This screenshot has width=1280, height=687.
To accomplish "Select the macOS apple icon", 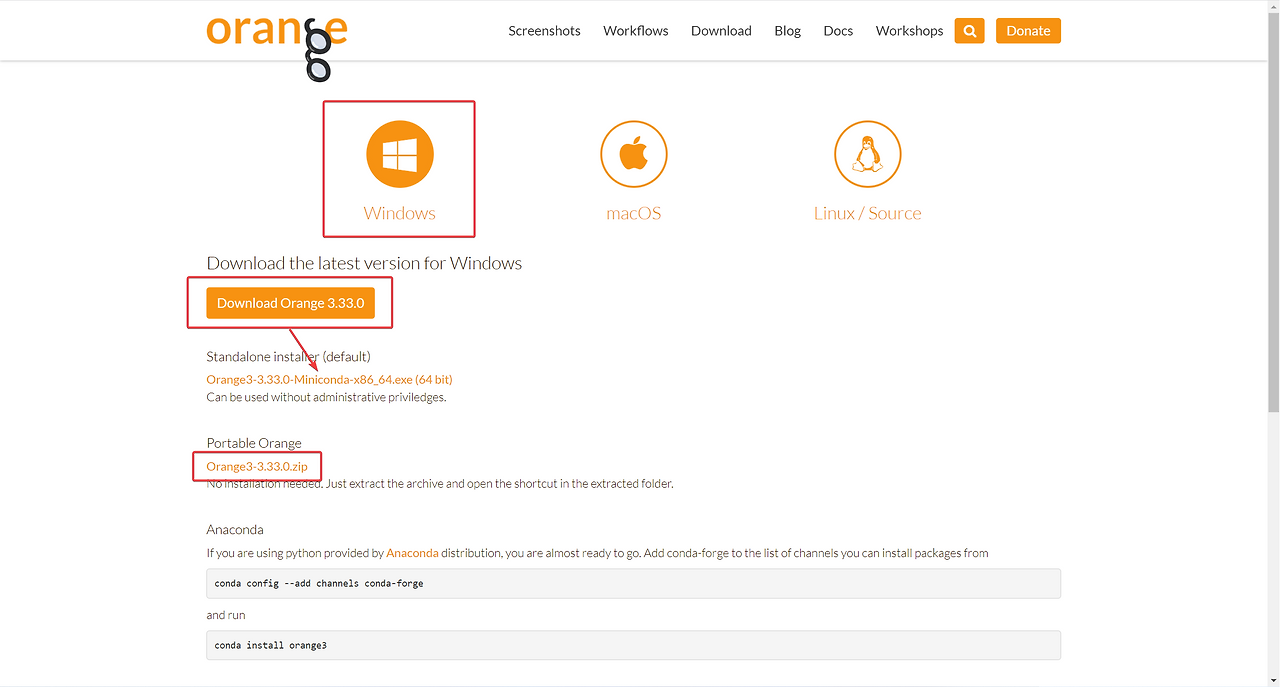I will coord(634,154).
